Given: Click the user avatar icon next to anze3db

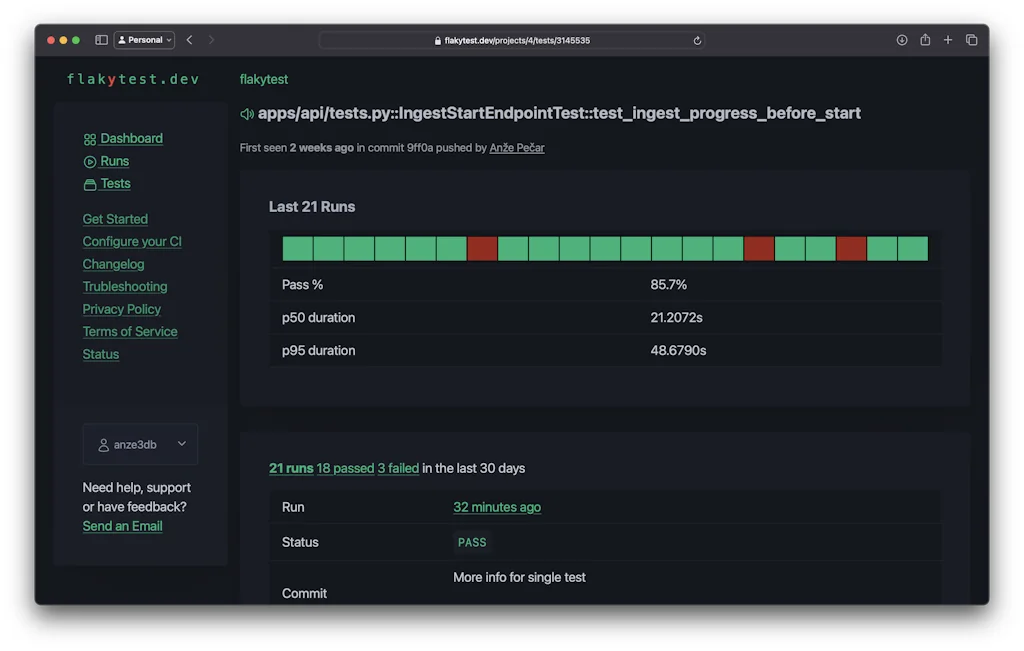Looking at the screenshot, I should [x=103, y=444].
